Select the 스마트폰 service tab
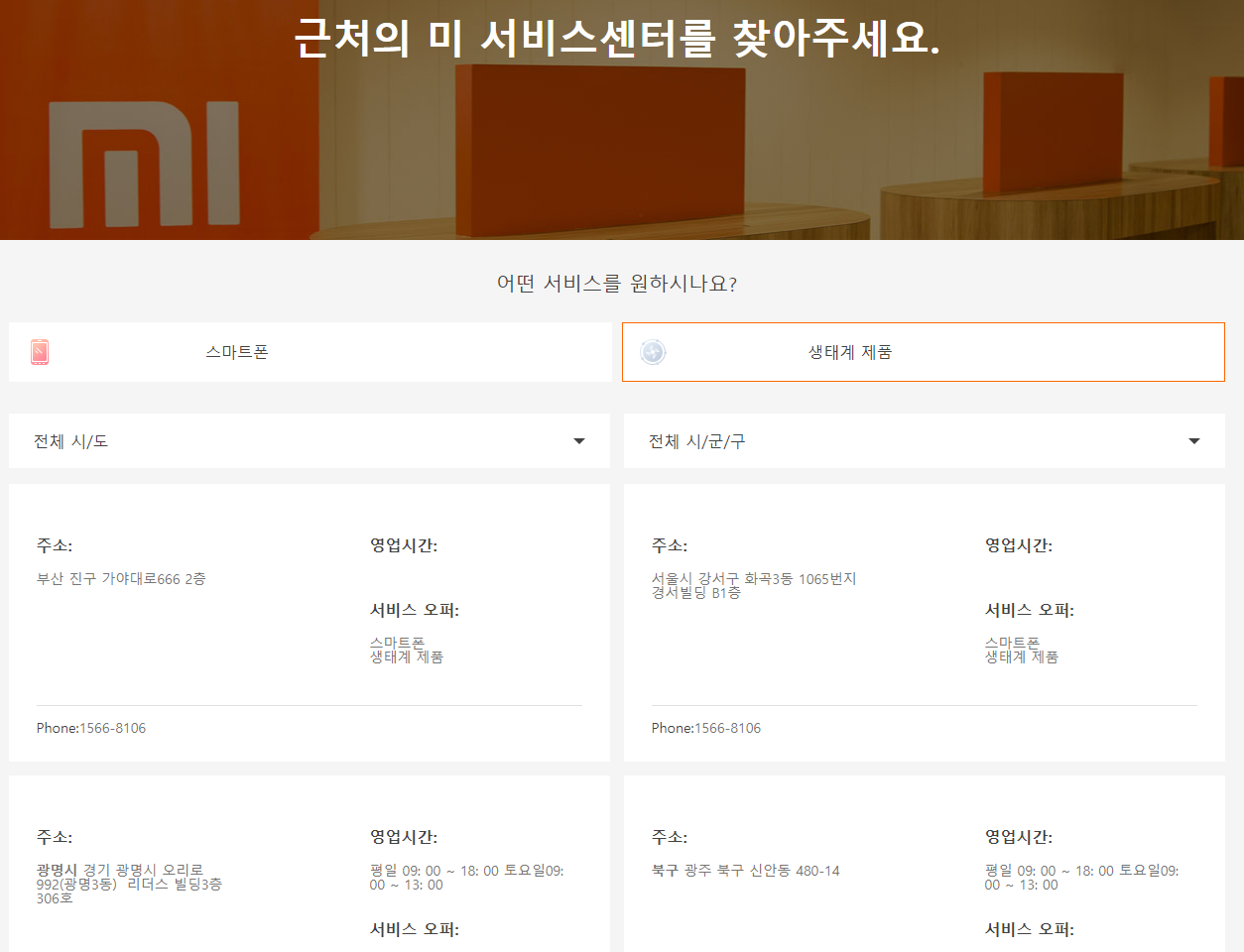Image resolution: width=1244 pixels, height=952 pixels. coord(311,352)
